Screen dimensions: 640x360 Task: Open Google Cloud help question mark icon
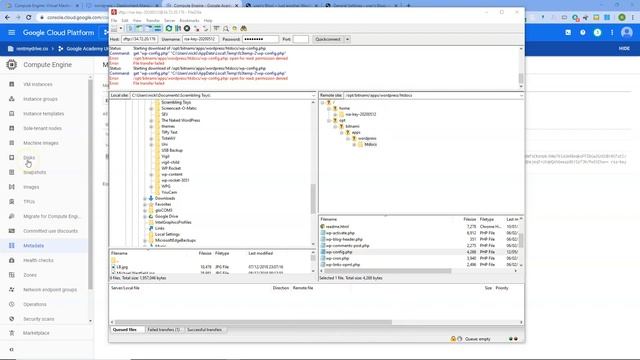coord(582,33)
